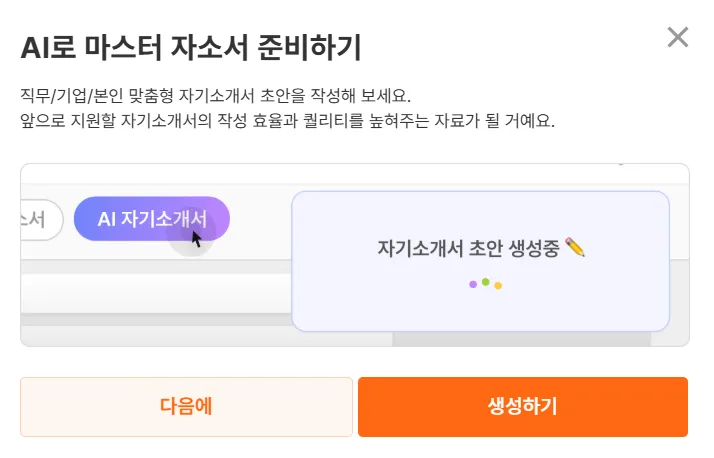Click the 직무/기업/본인 맞춤형 description line

tap(215, 96)
